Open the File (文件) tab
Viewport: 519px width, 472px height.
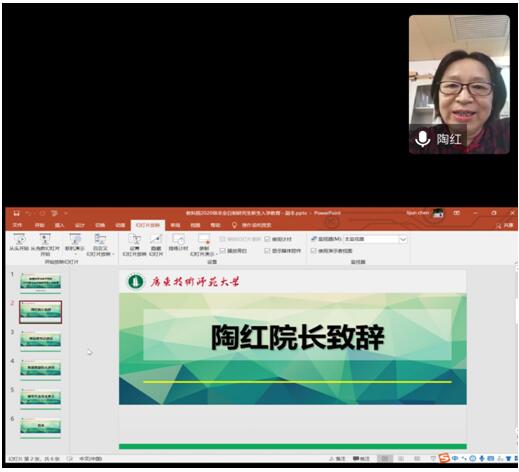17,225
